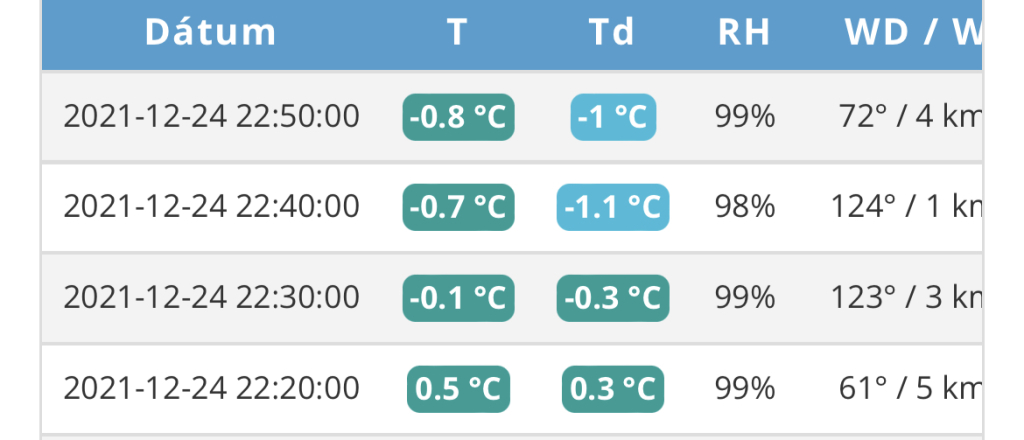Click the -1.1 °C dew point badge
This screenshot has width=1024, height=440.
click(613, 208)
